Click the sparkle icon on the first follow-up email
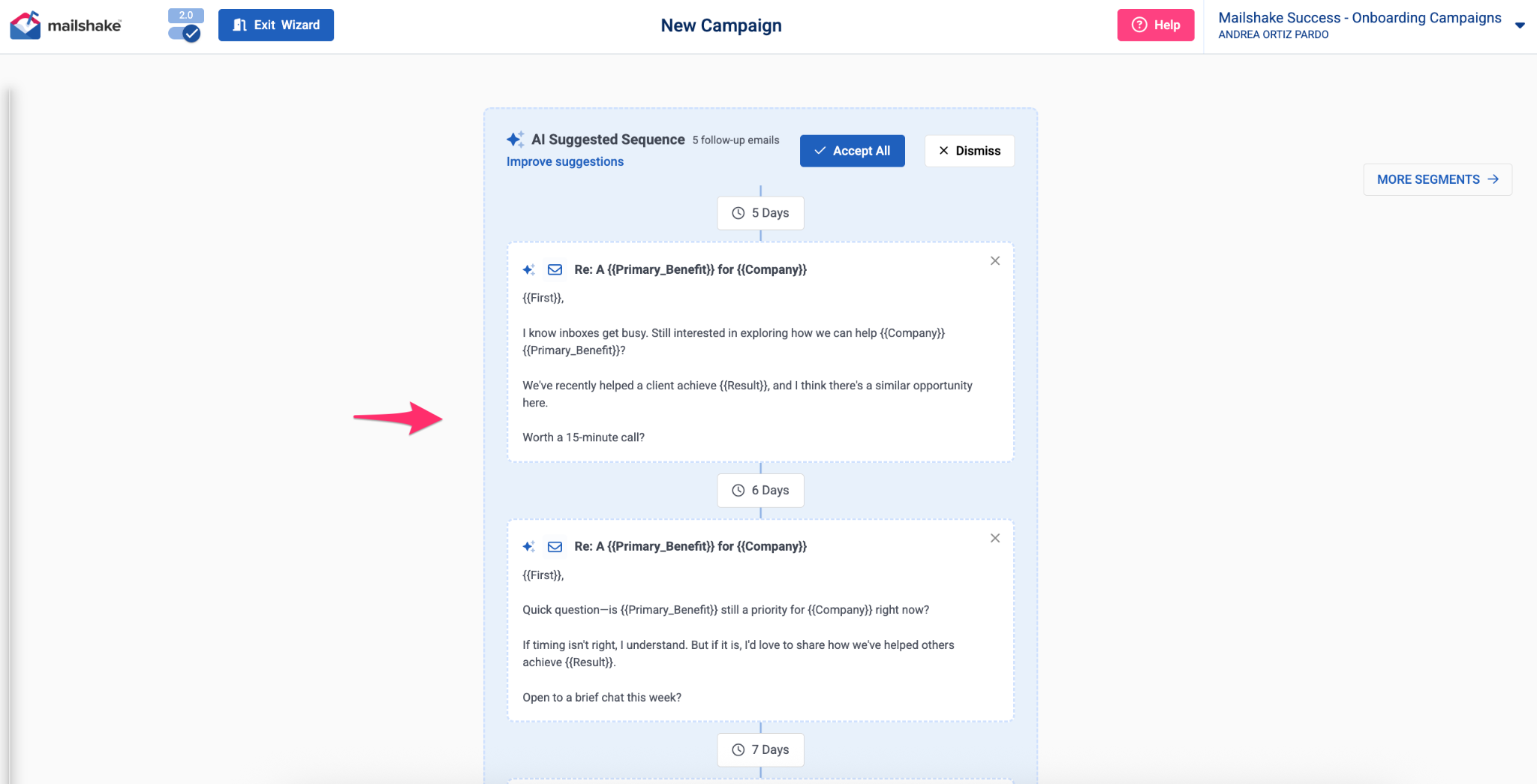 tap(529, 270)
